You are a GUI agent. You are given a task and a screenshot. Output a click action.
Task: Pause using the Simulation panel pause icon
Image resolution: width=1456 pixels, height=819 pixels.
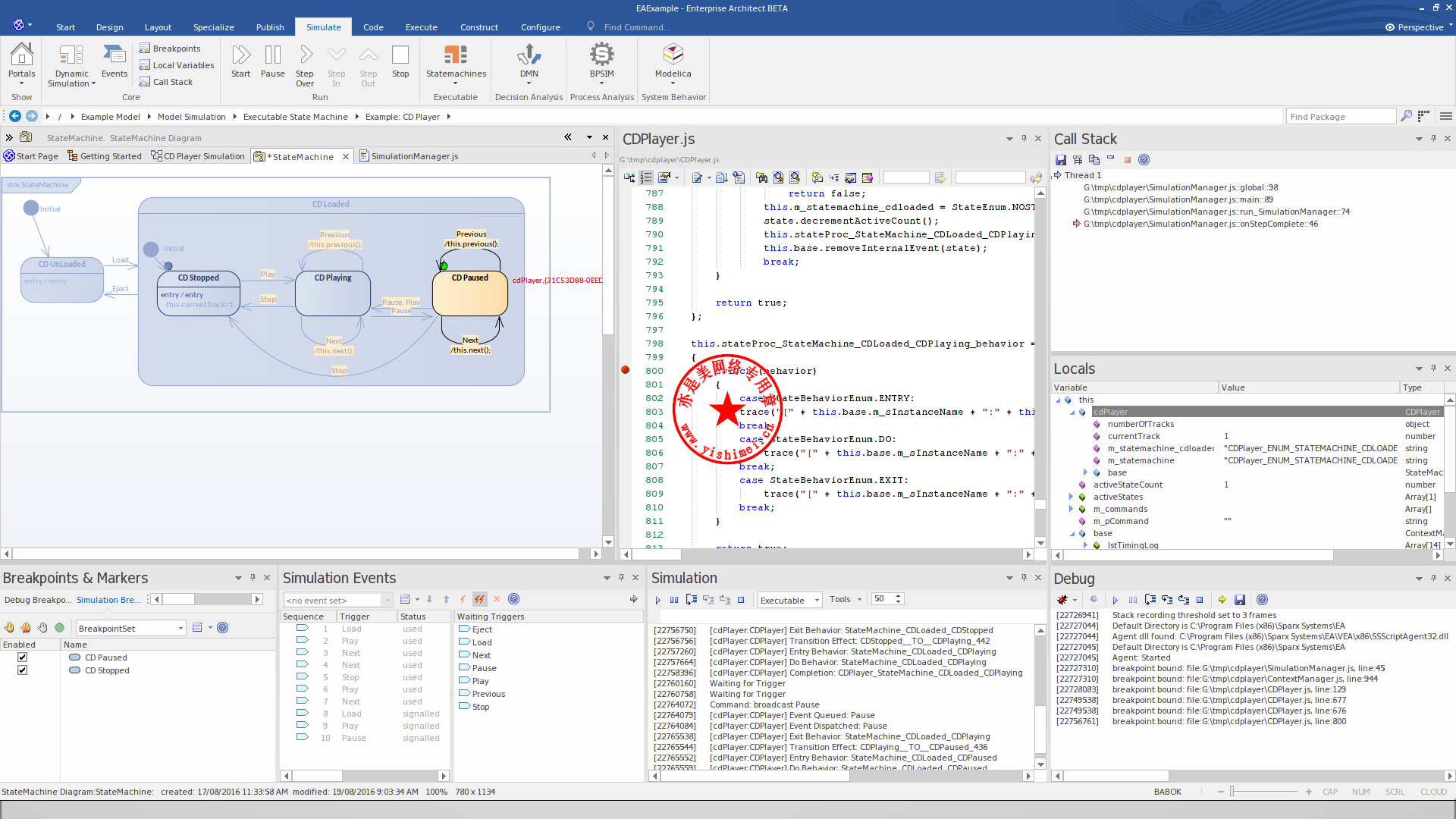point(674,599)
